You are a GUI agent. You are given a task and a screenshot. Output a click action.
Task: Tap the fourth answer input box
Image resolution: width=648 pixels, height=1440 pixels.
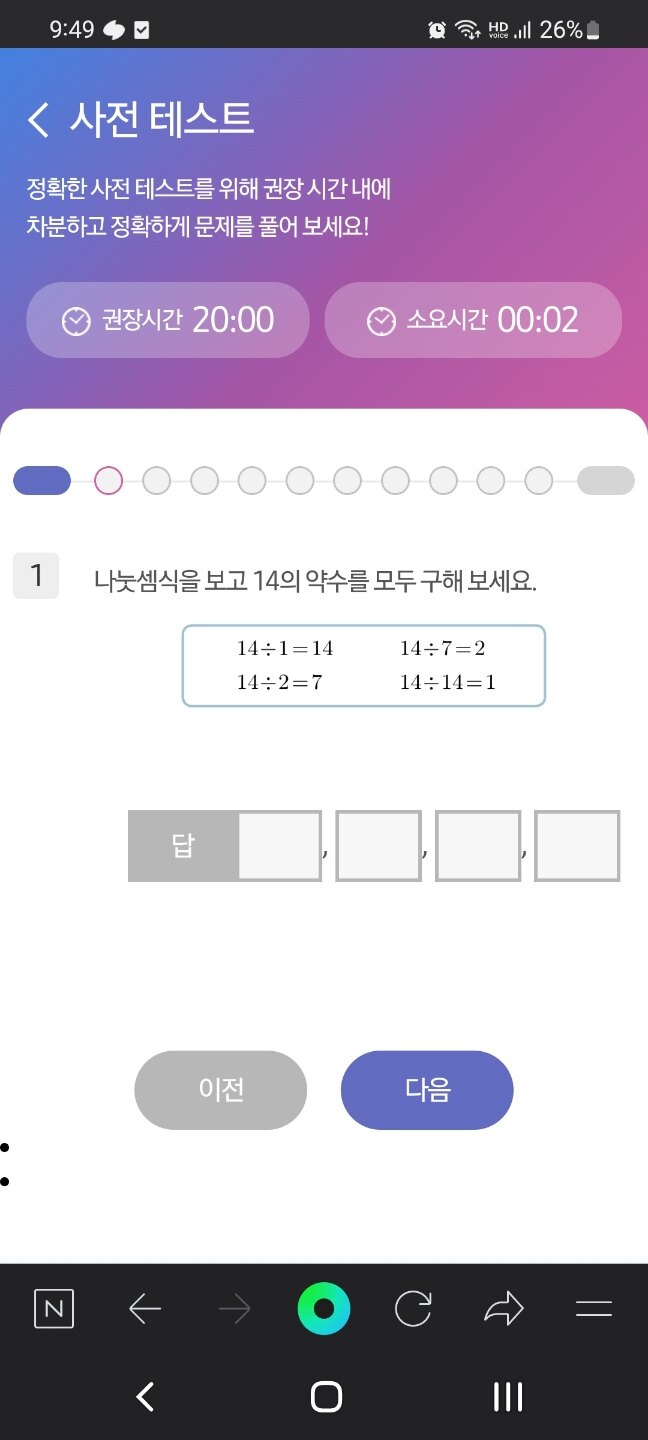click(577, 846)
